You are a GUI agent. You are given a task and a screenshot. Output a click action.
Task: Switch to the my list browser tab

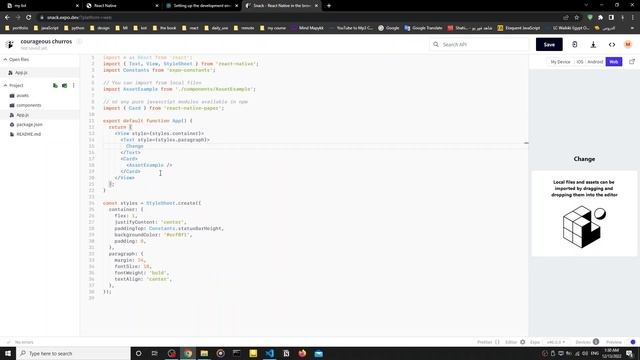click(x=42, y=6)
